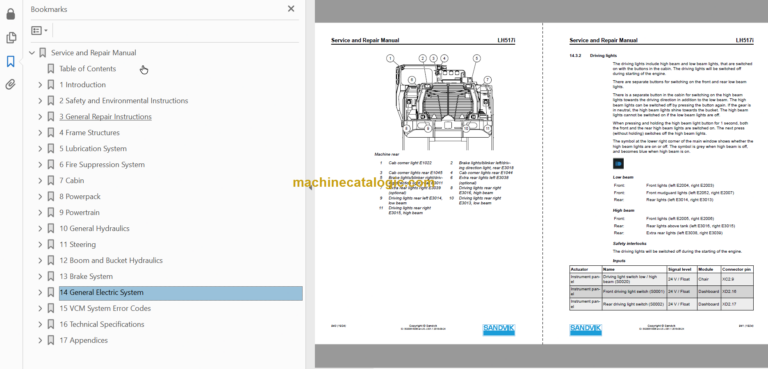768x369 pixels.
Task: Open bookmark 1 Introduction
Action: point(82,85)
